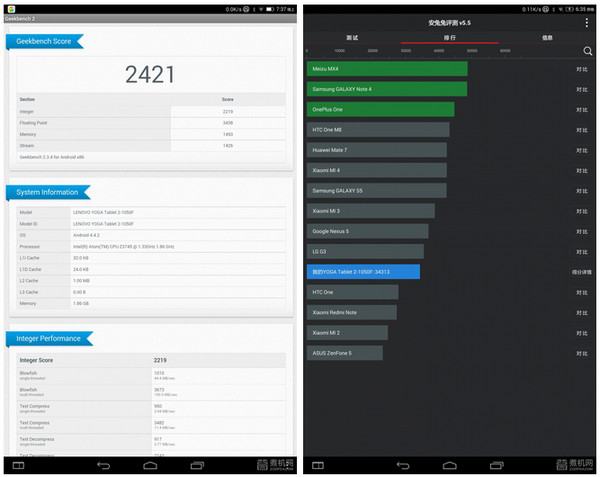The image size is (600, 477).
Task: Tap 对比 beside LG G3
Action: click(582, 252)
